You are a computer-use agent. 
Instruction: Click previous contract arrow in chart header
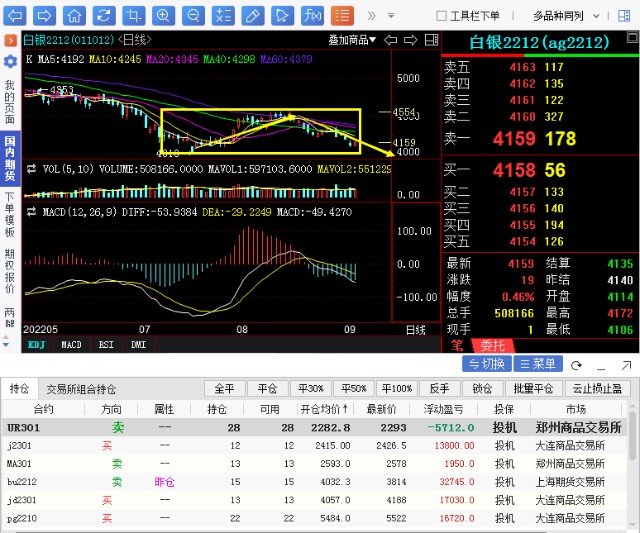(391, 40)
